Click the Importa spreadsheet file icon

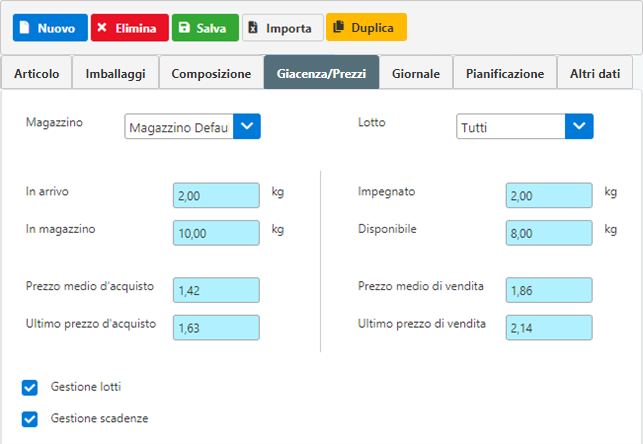[x=253, y=27]
